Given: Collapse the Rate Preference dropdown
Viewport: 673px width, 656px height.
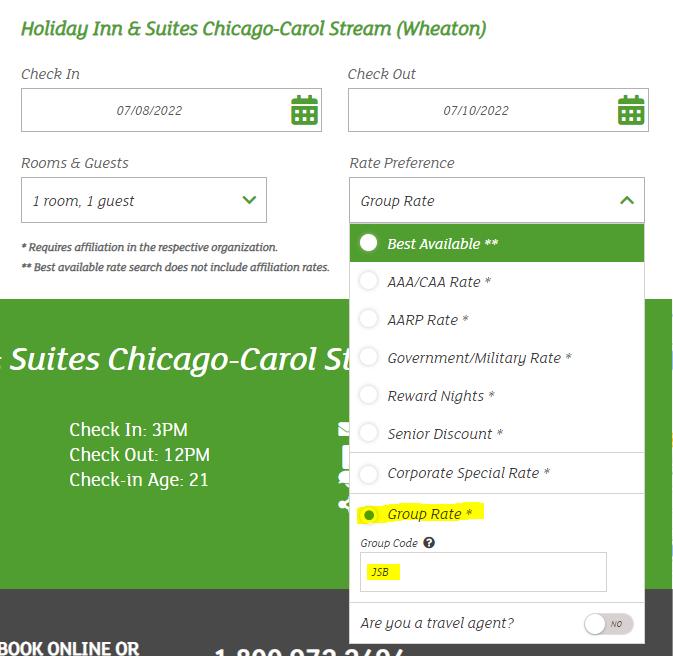Looking at the screenshot, I should (497, 200).
